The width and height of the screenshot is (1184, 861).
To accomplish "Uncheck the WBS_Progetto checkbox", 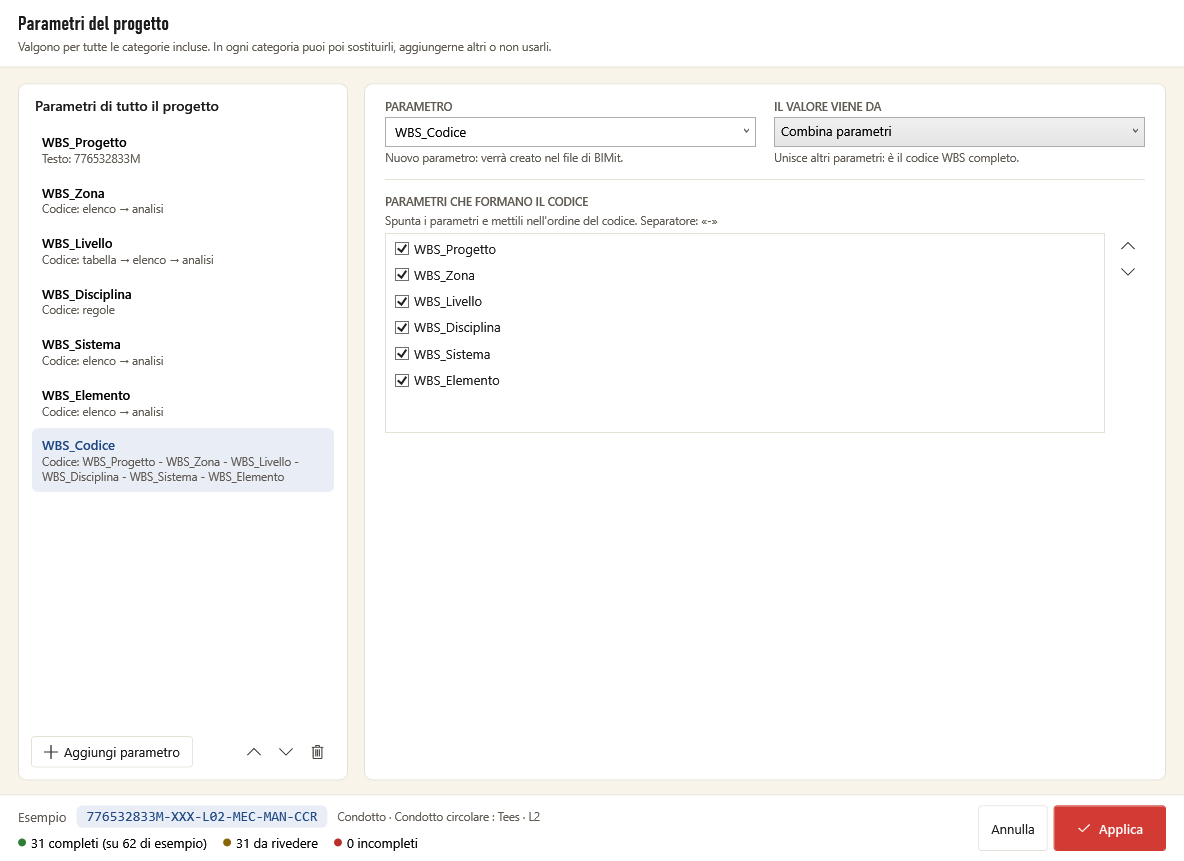I will click(x=402, y=249).
